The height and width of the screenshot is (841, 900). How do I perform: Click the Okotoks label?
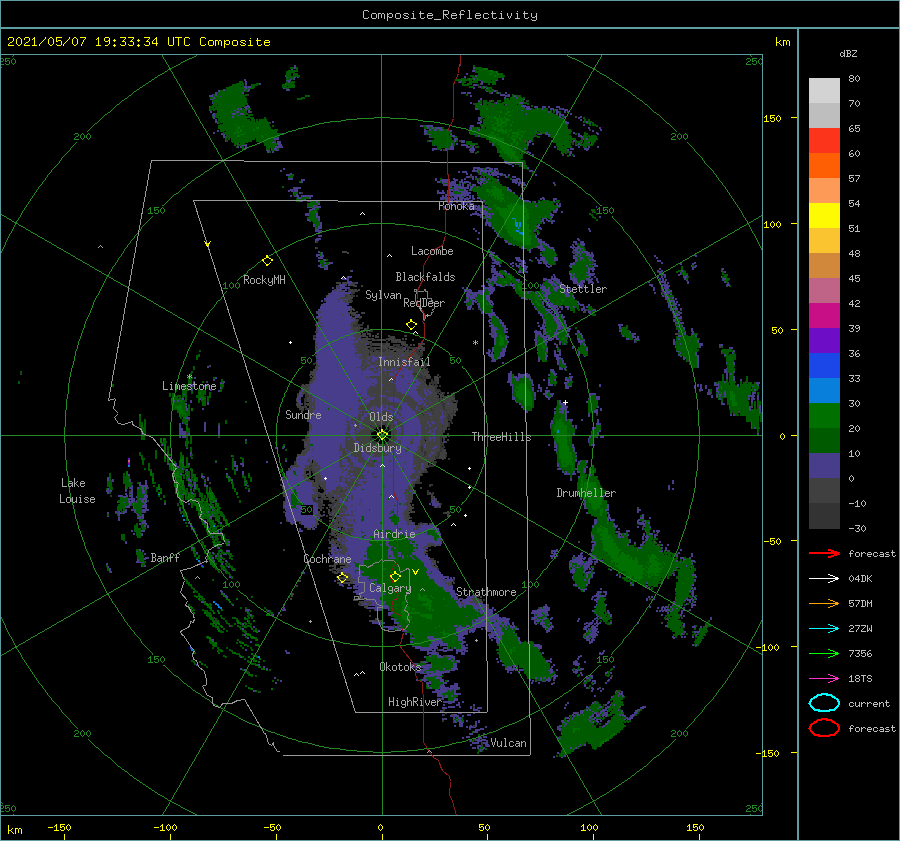pyautogui.click(x=400, y=667)
